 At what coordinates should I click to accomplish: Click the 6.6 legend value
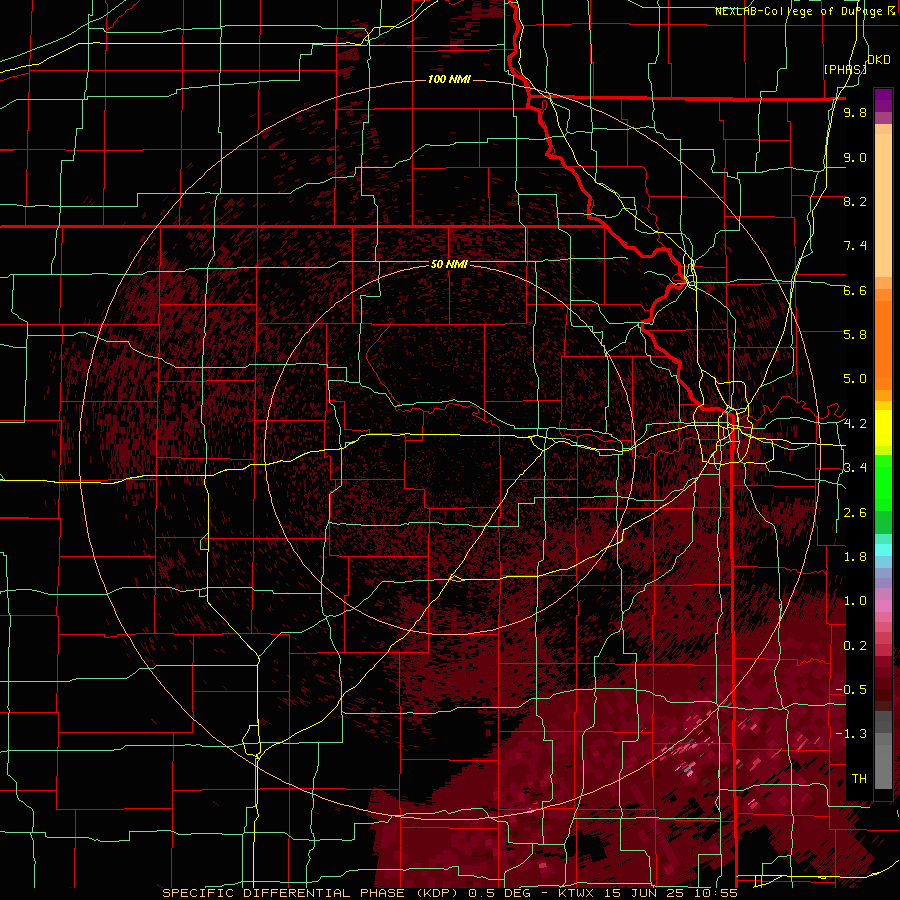tap(855, 290)
